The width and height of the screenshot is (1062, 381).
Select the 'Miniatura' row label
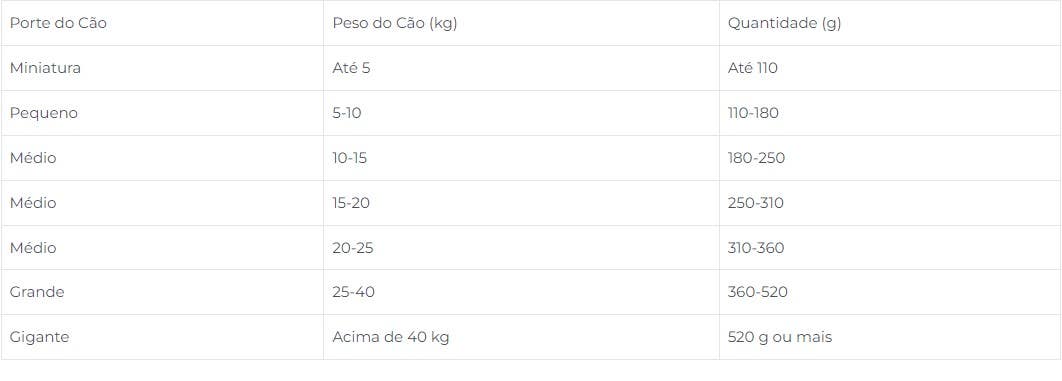[x=163, y=68]
